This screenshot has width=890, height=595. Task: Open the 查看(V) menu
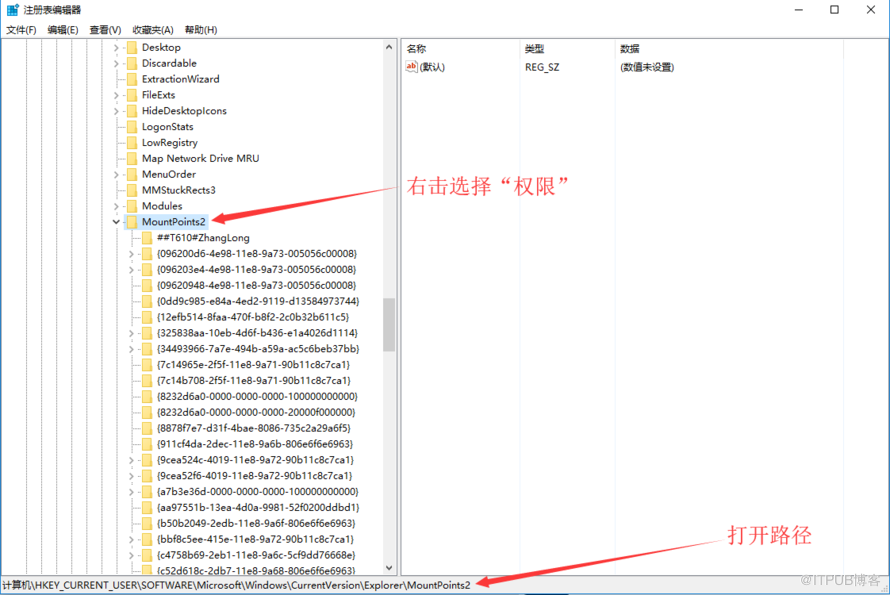105,30
